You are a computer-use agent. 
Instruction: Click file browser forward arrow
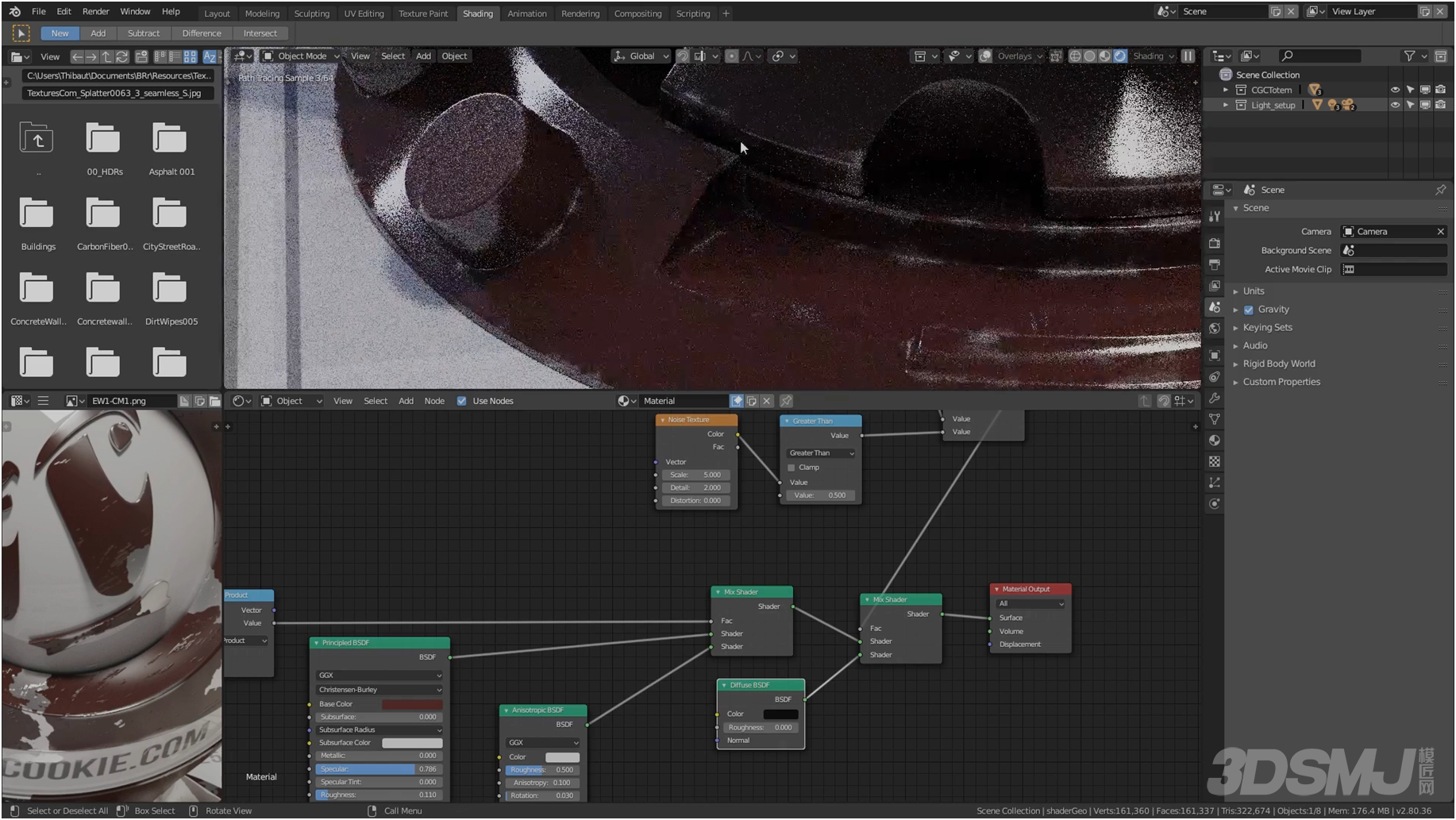click(91, 56)
